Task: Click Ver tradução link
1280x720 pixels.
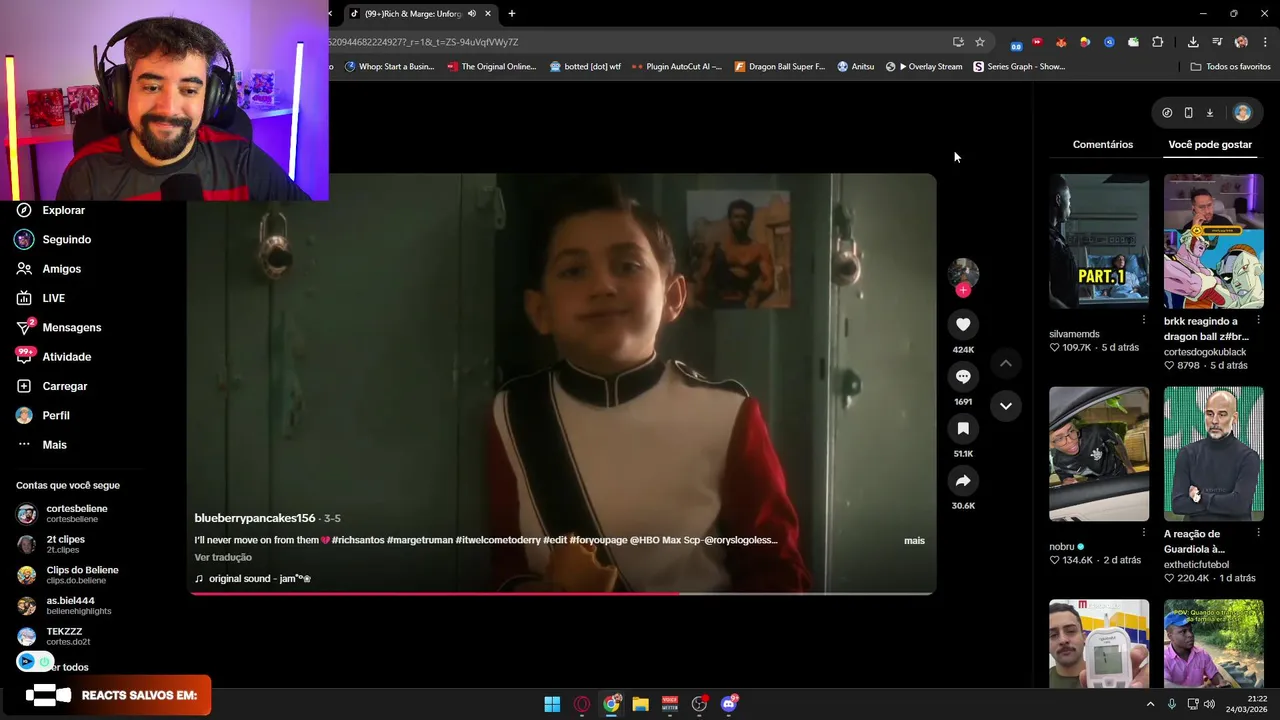Action: coord(223,557)
